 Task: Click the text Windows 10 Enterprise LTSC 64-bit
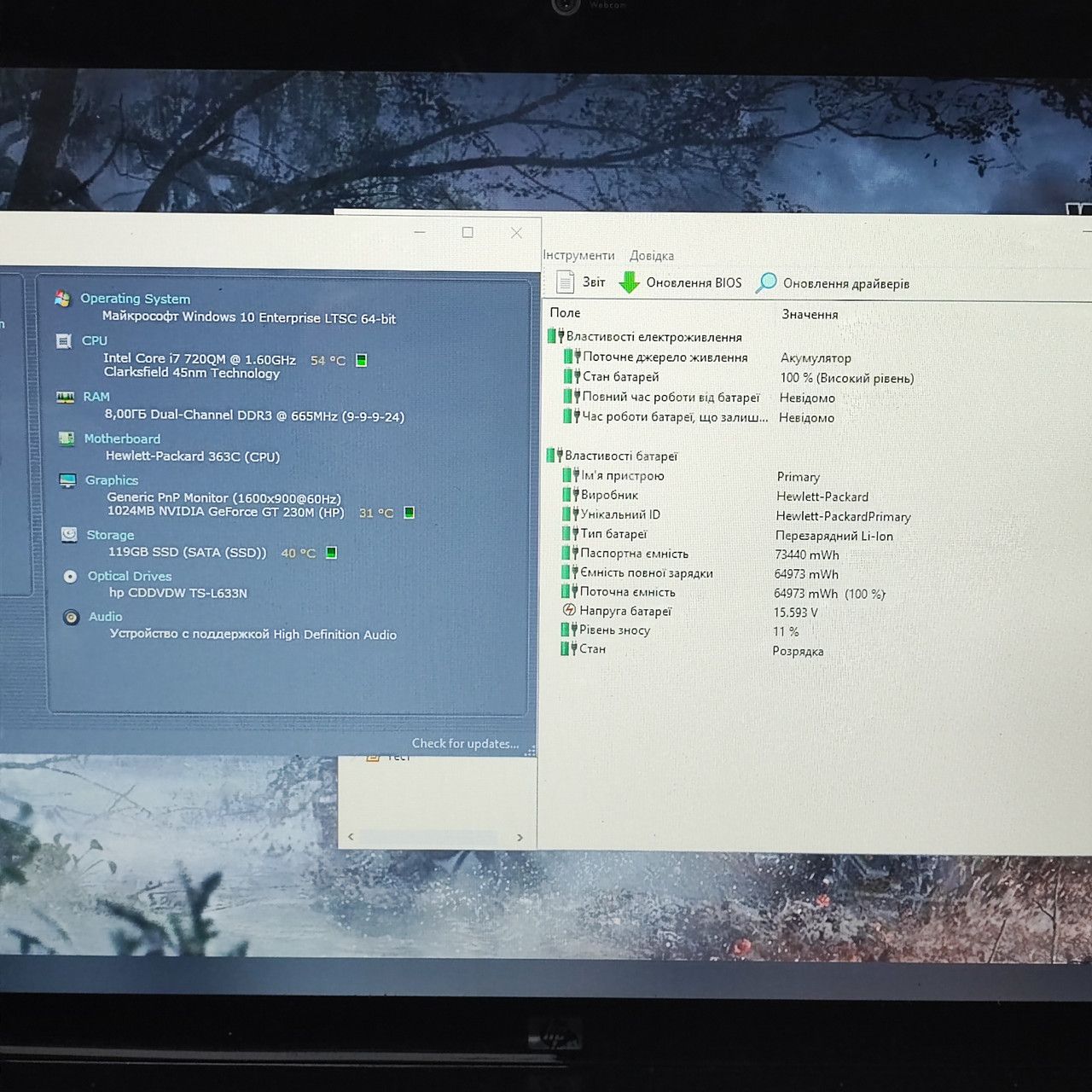(x=289, y=317)
